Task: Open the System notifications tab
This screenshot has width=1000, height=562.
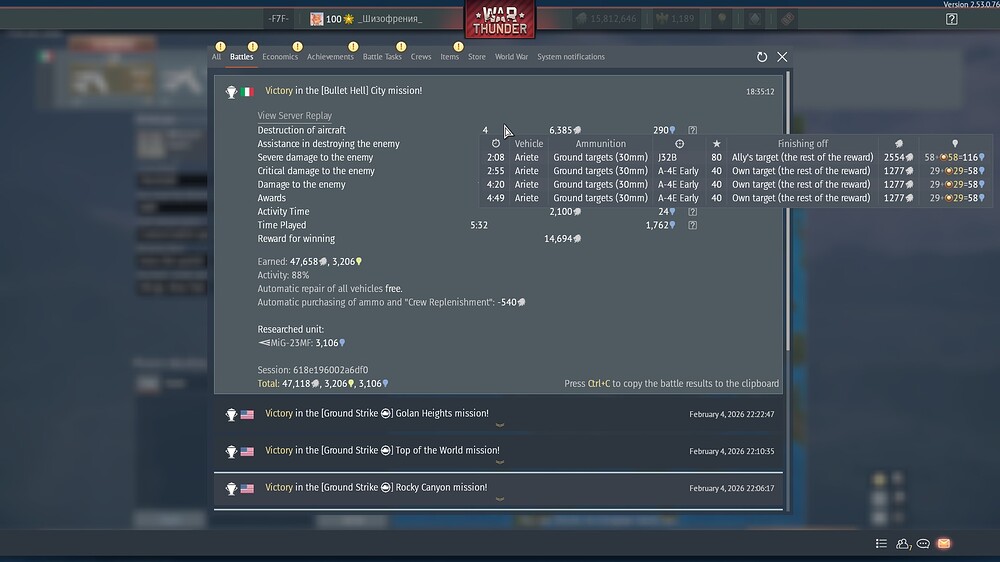Action: coord(570,57)
